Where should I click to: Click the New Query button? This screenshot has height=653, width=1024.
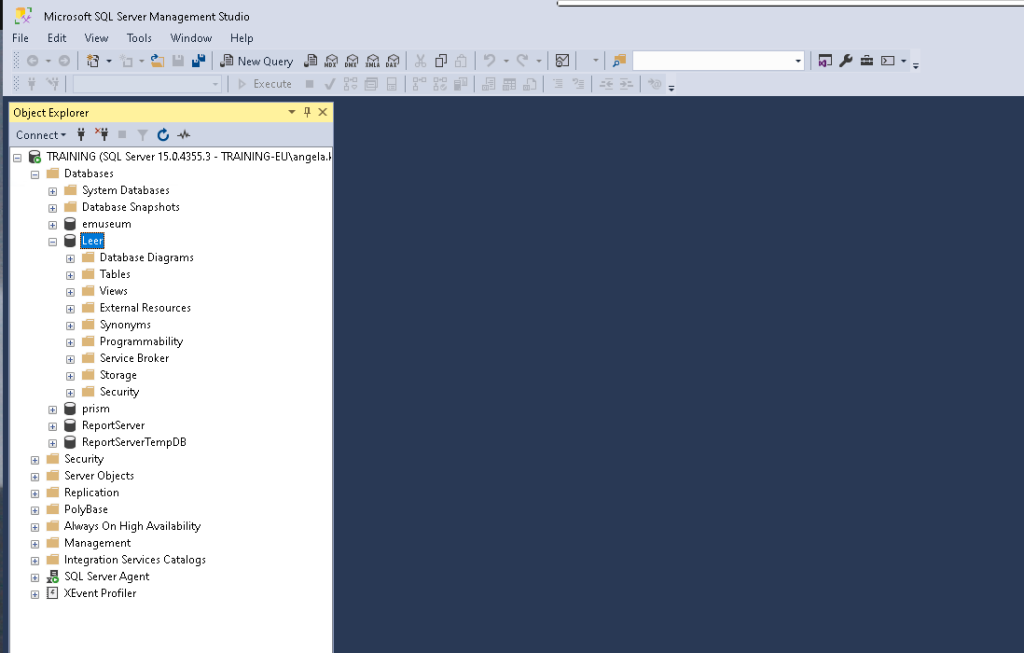pyautogui.click(x=257, y=61)
